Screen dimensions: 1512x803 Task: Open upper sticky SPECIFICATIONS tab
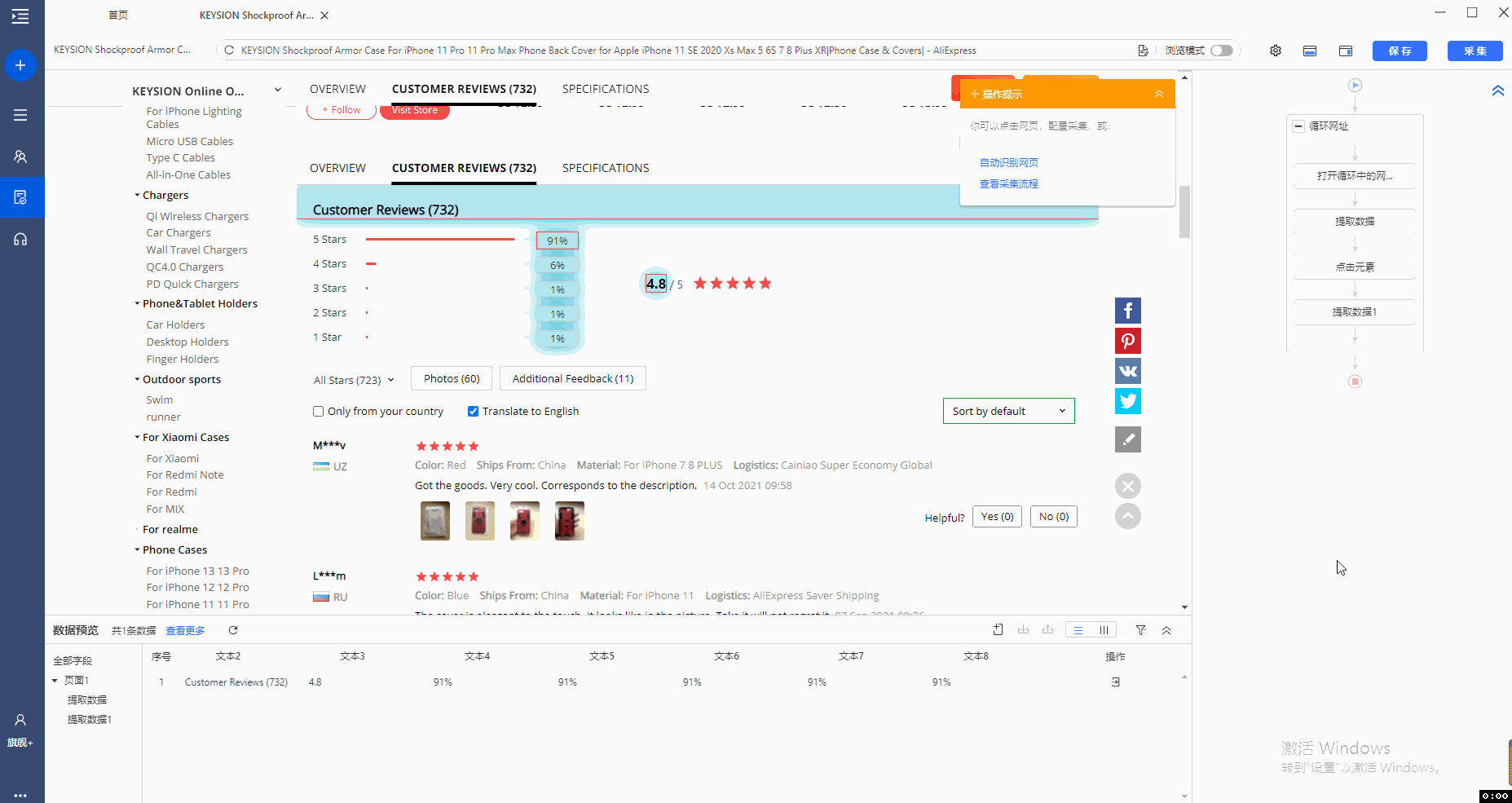[606, 89]
